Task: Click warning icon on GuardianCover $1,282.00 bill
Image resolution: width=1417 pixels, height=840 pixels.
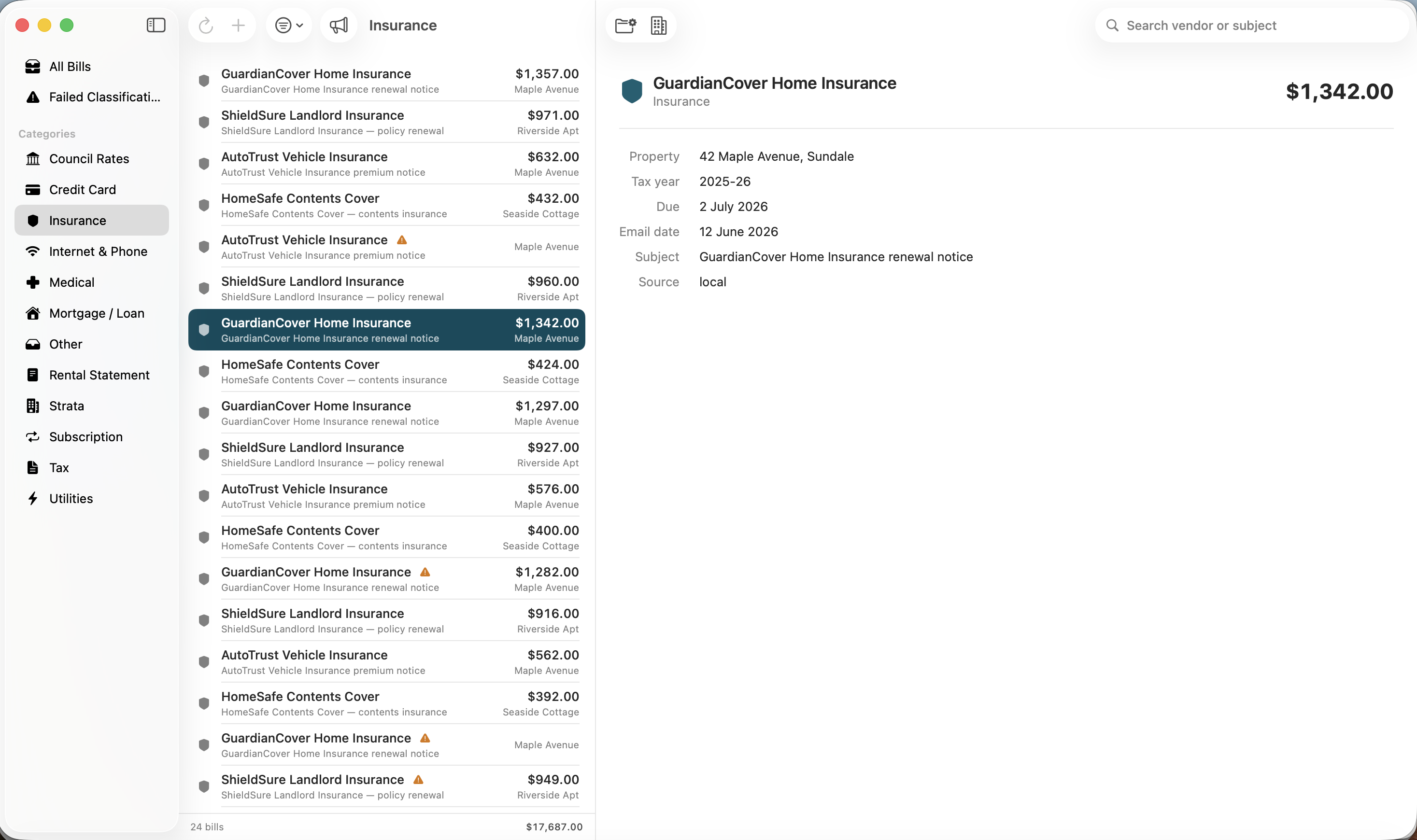Action: [x=425, y=572]
